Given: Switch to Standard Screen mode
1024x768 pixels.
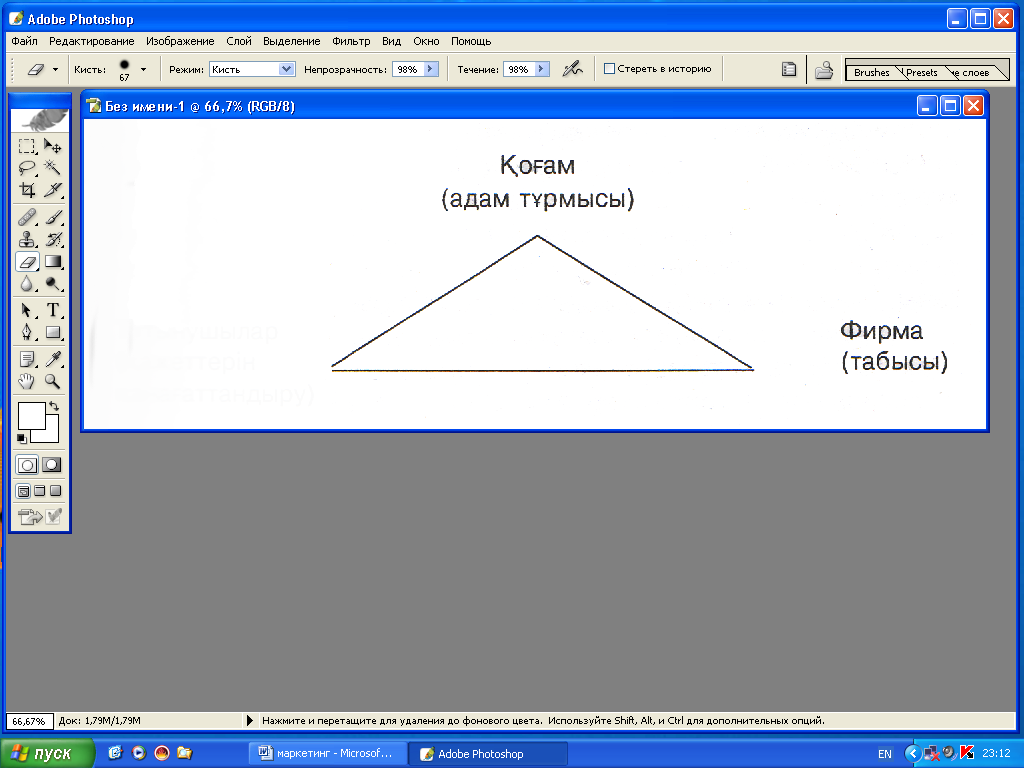Looking at the screenshot, I should click(24, 491).
